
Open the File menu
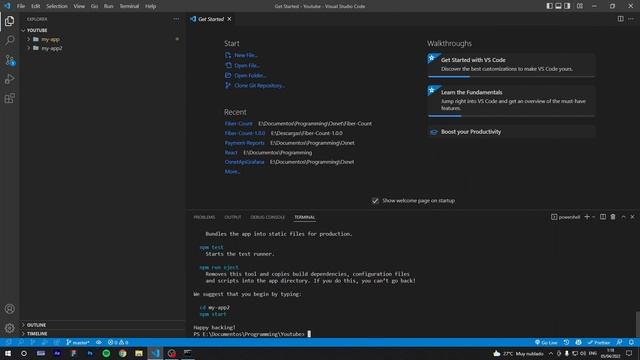(x=21, y=6)
